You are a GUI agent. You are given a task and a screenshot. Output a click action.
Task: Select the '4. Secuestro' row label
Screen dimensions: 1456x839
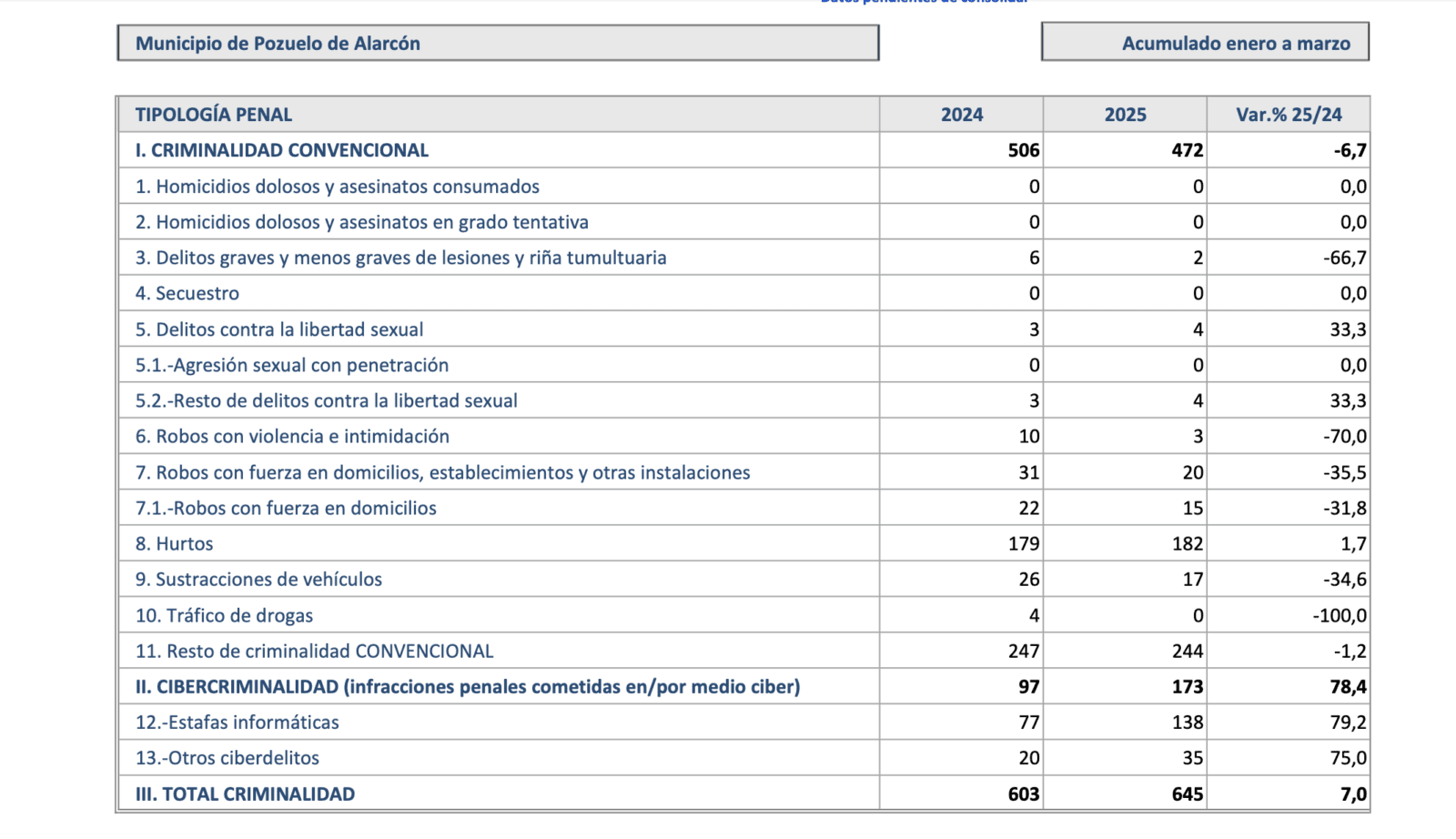pyautogui.click(x=187, y=293)
